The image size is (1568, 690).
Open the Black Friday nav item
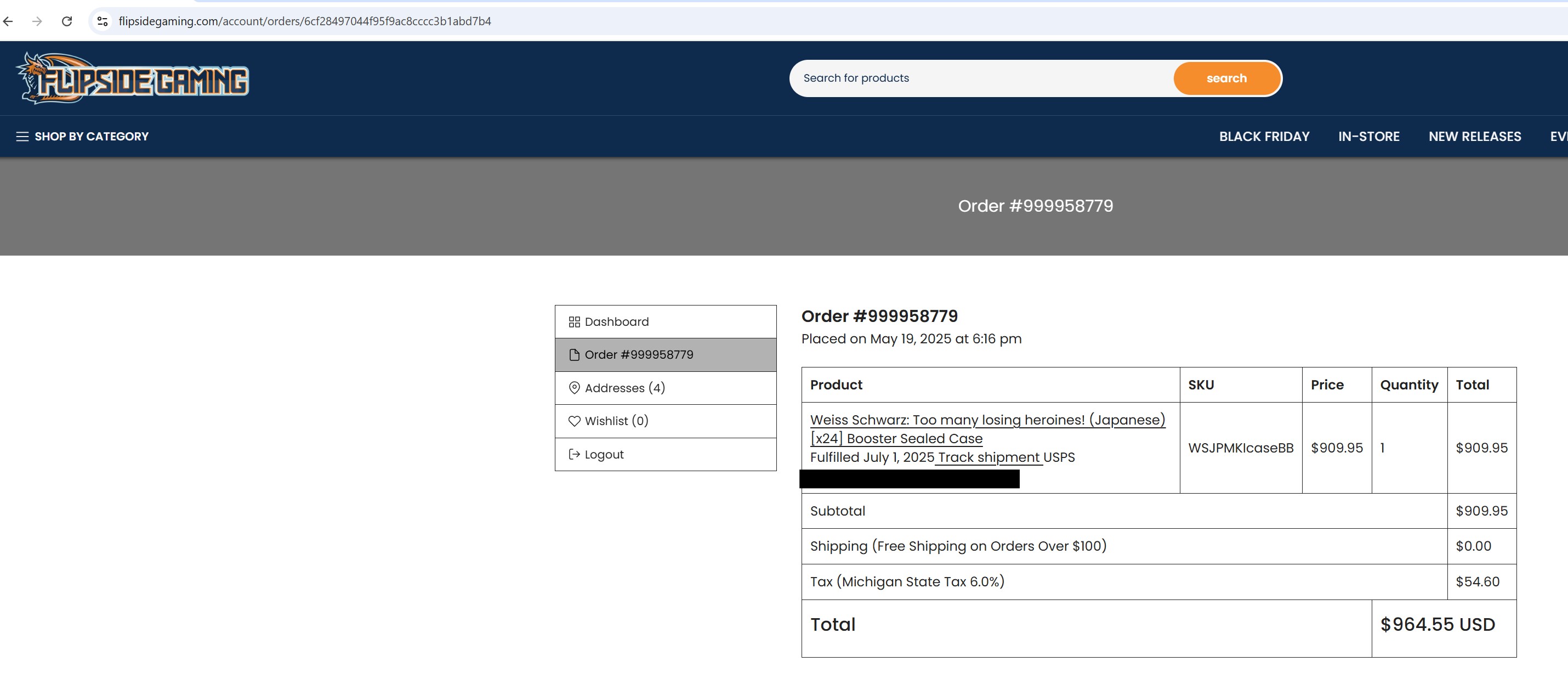1264,137
